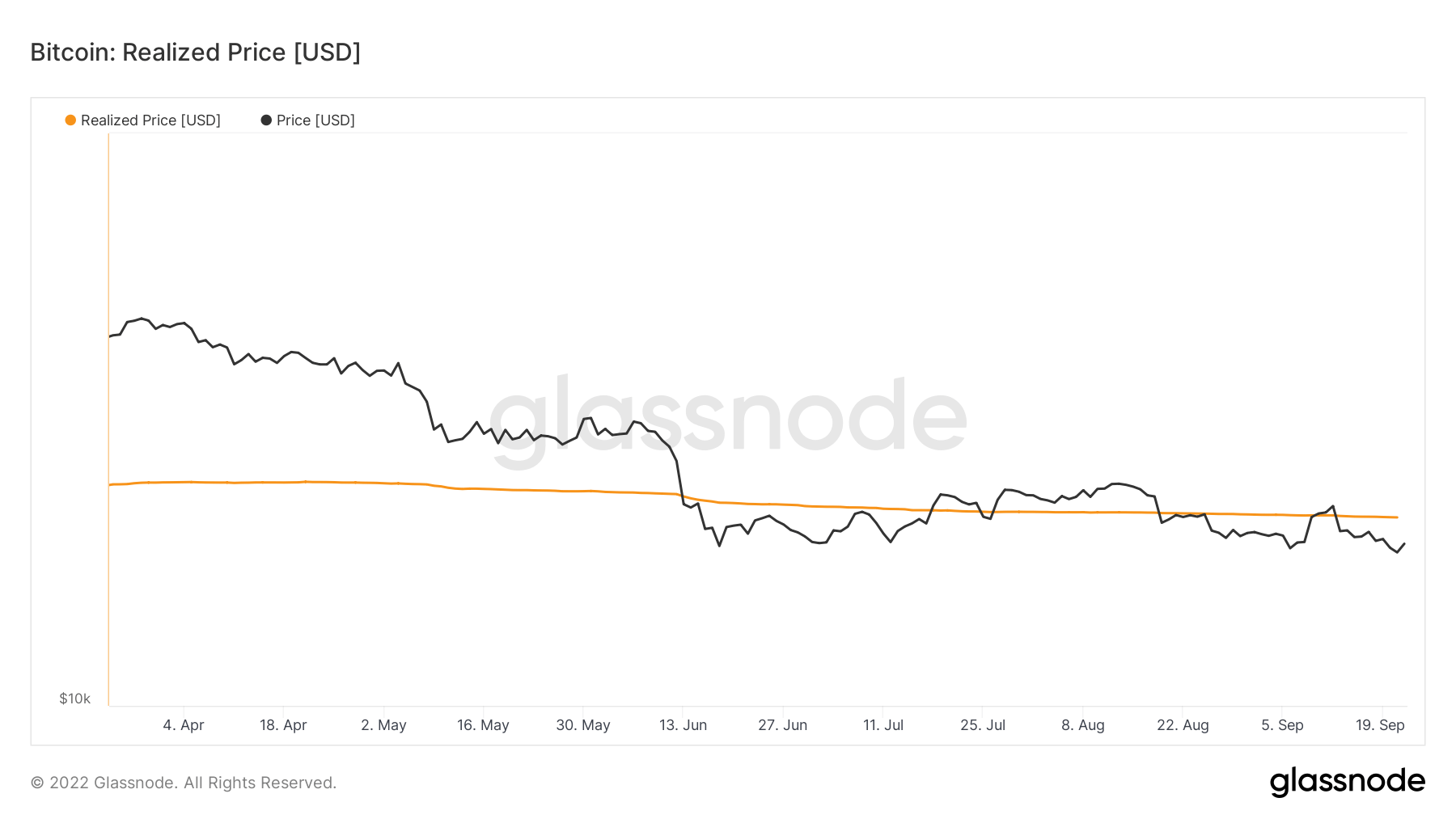Select the 19. Sep date label

coord(1380,725)
